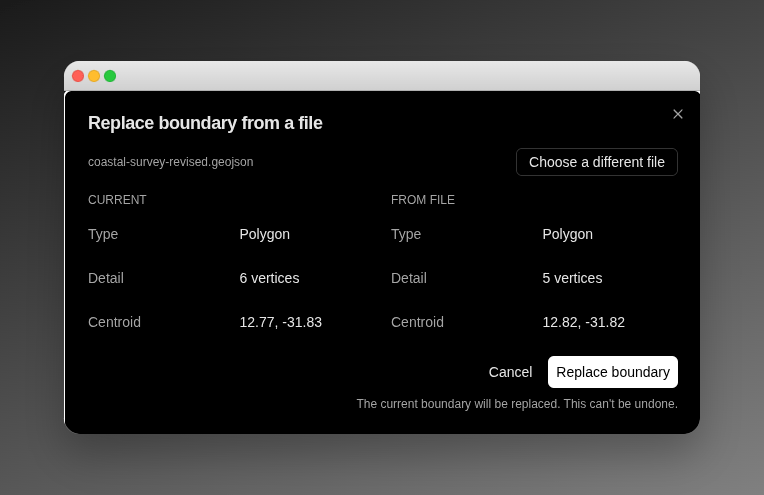
Task: Click the warning text about undo
Action: coord(517,404)
